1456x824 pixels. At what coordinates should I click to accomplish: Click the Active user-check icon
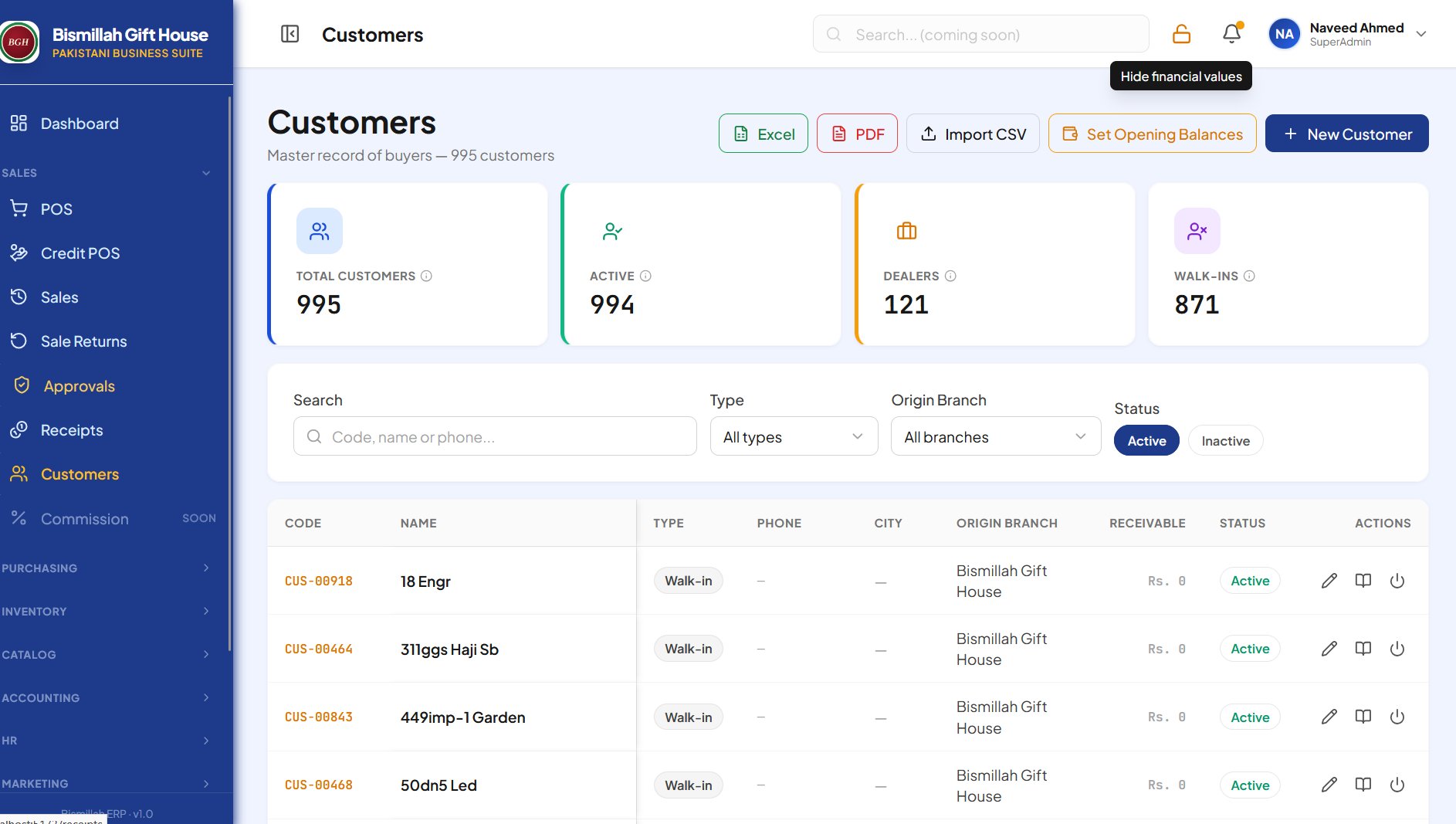click(x=613, y=231)
